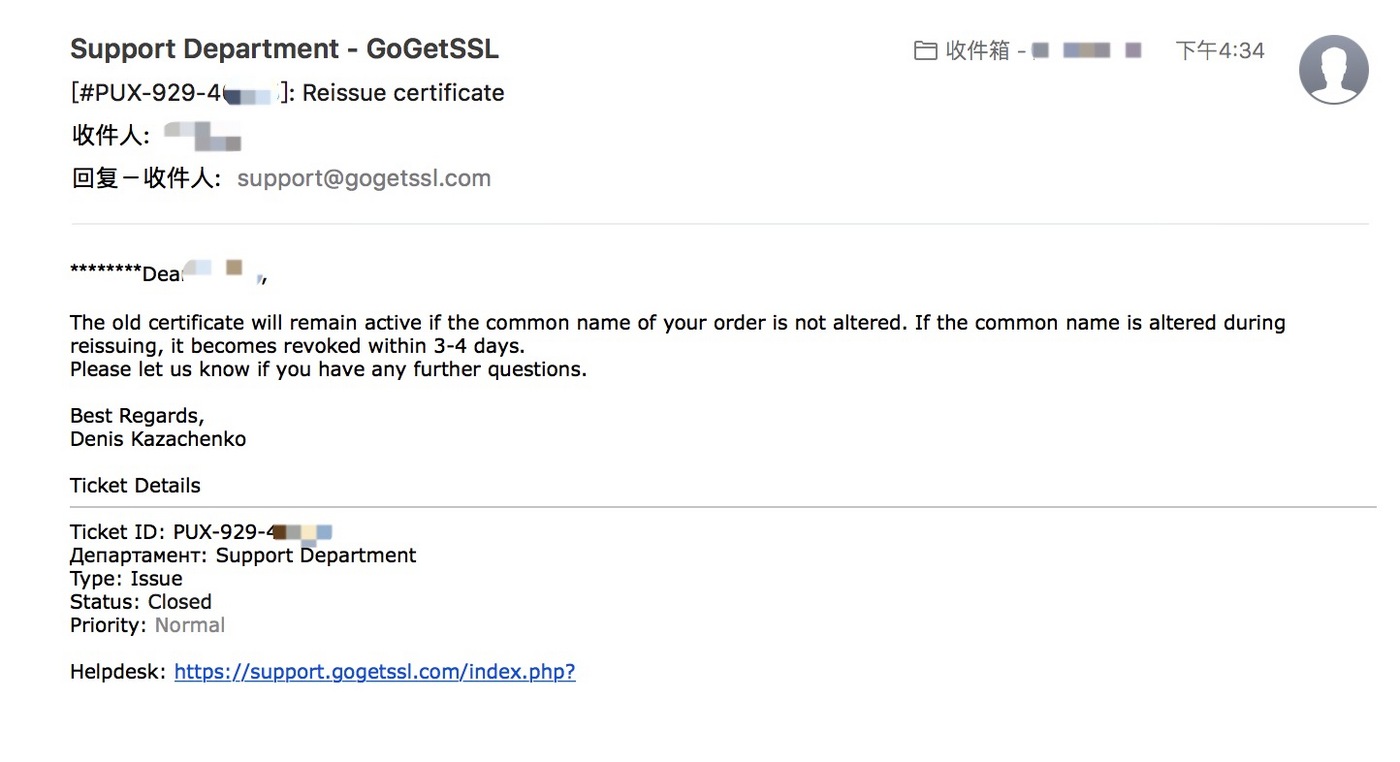
Task: Click the Priority Normal value
Action: pos(190,625)
